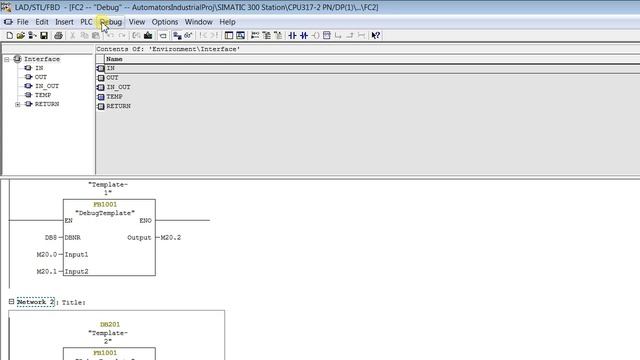Open the Edit menu
This screenshot has height=360, width=640.
pos(42,22)
